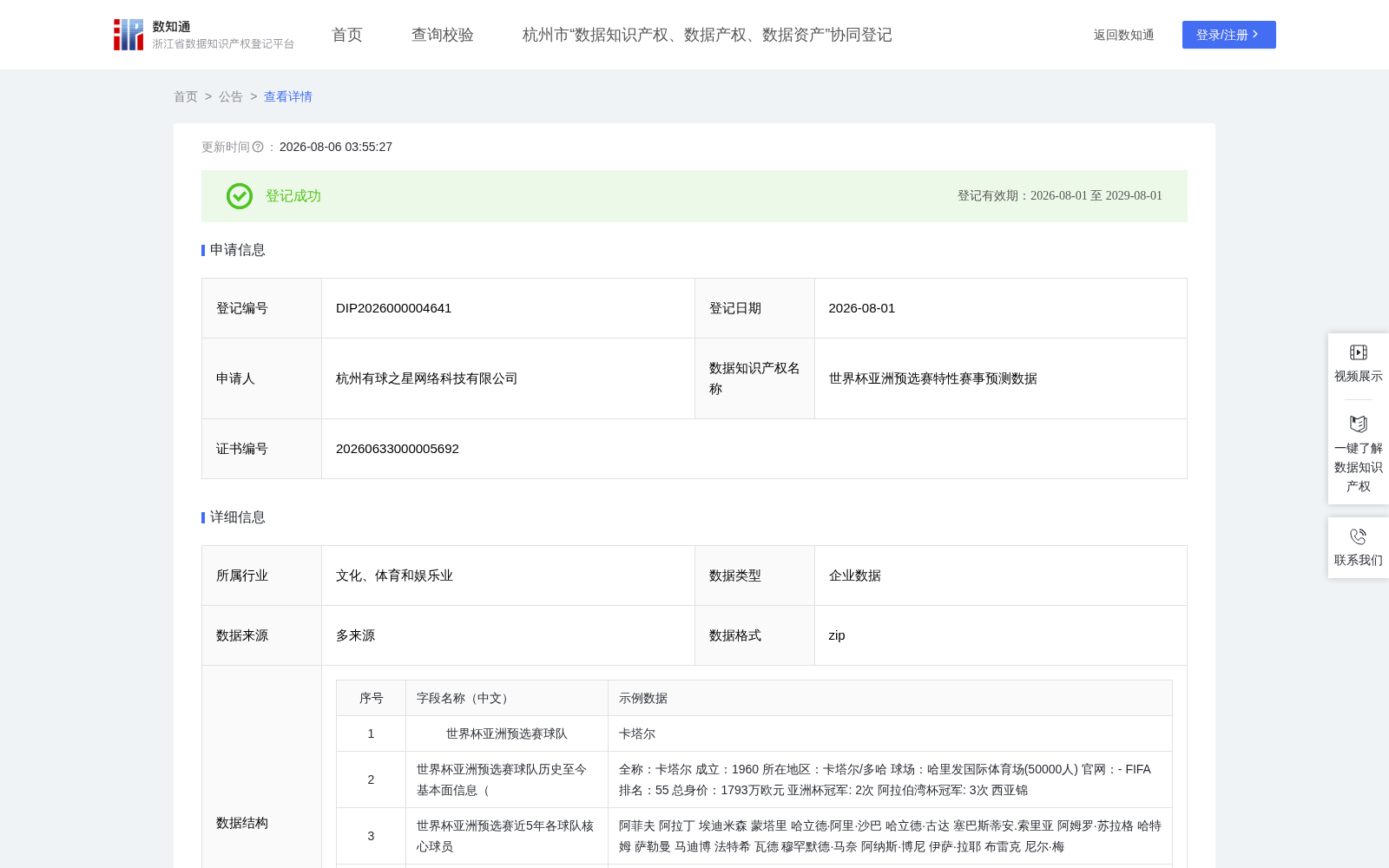Select the 阿菲夫 阿拉丁 players sample cell
Screen dimensions: 1389x868
(x=890, y=836)
